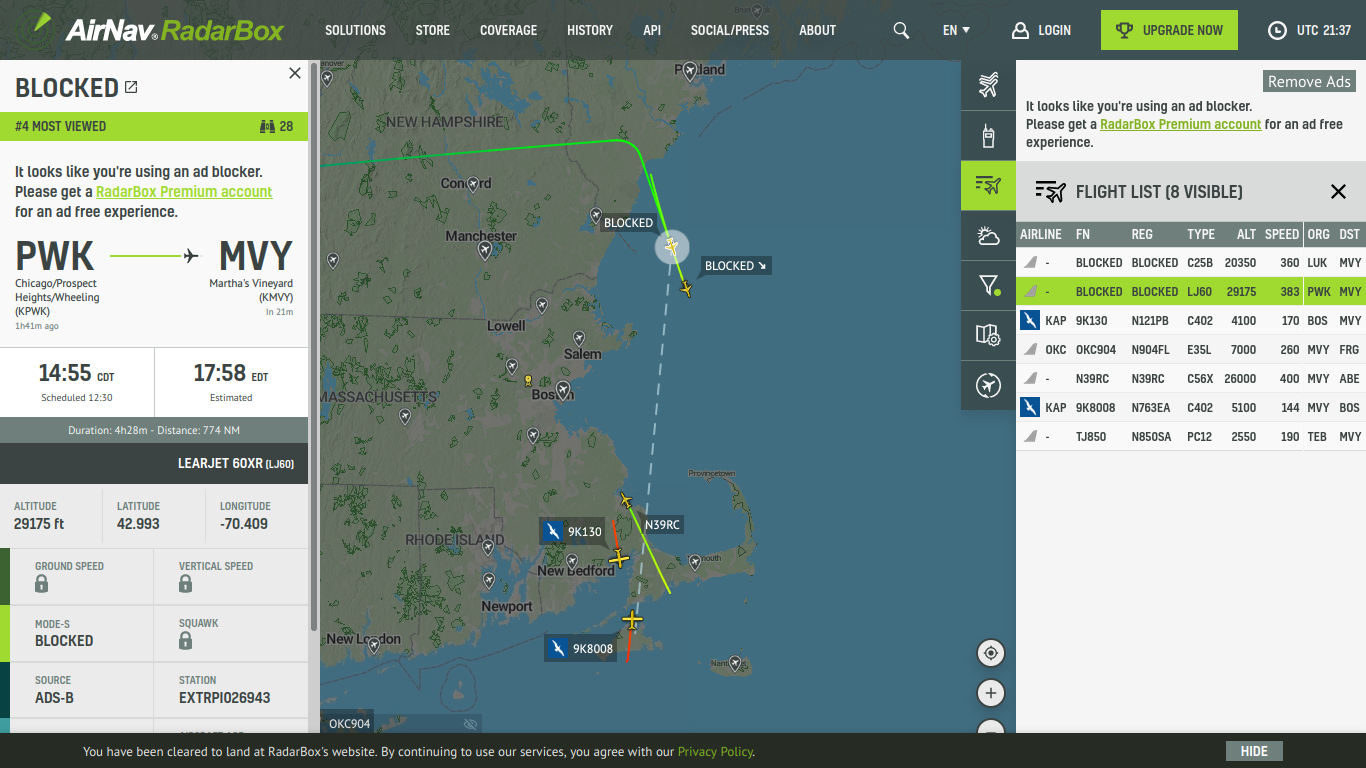The height and width of the screenshot is (768, 1366).
Task: Sort flight list by ALT column header
Action: click(1246, 234)
